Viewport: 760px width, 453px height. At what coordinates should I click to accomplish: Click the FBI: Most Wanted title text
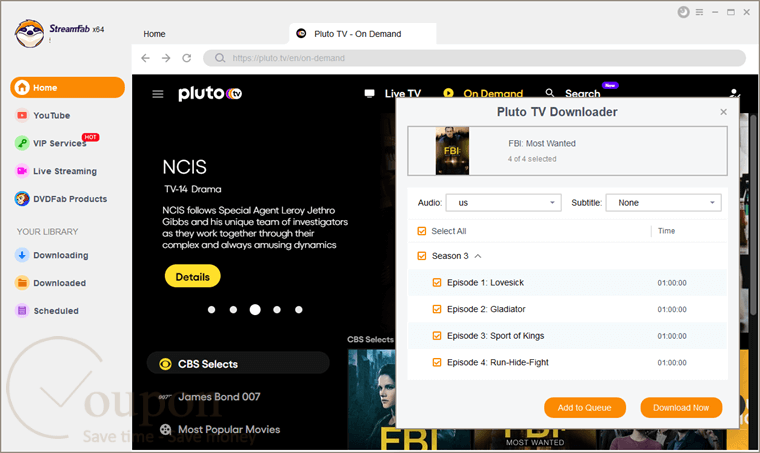[541, 143]
